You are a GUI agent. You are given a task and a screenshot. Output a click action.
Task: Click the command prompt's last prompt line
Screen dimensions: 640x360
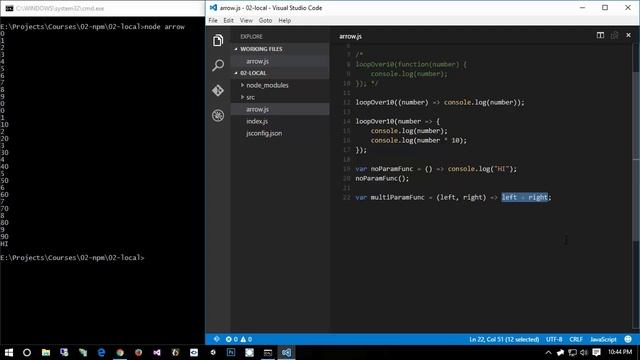click(x=72, y=258)
